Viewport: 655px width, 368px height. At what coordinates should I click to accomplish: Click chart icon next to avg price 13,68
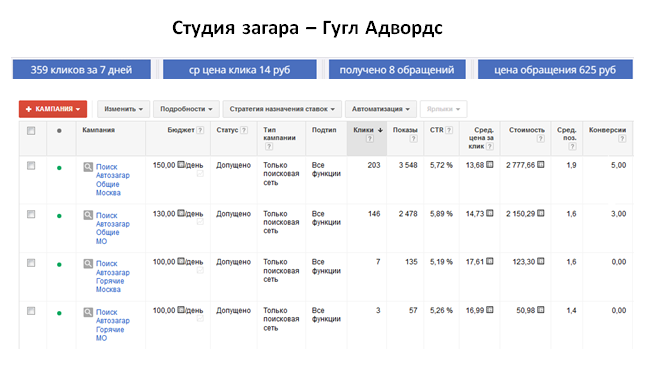point(490,165)
